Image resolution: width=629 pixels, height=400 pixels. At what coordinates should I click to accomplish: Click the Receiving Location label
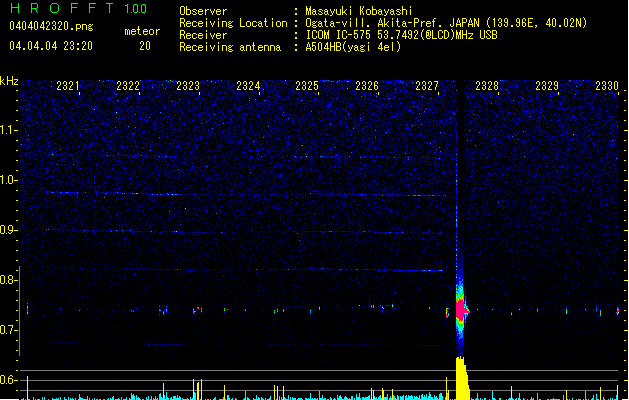pos(233,23)
